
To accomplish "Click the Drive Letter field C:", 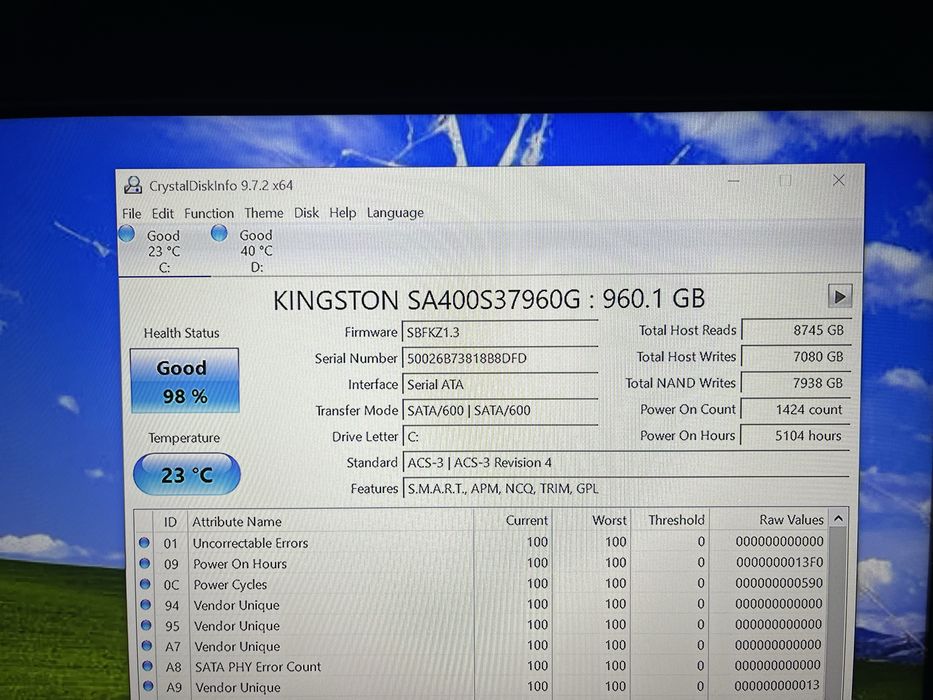I will (x=500, y=436).
